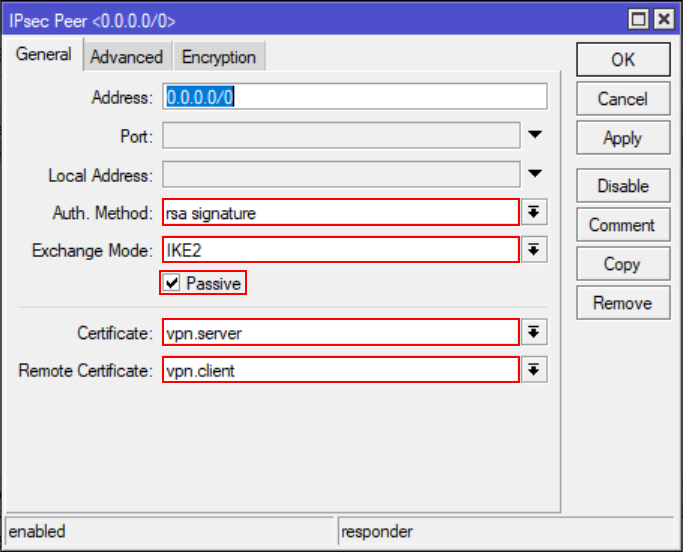The height and width of the screenshot is (552, 683).
Task: Click the Address input field
Action: (355, 97)
